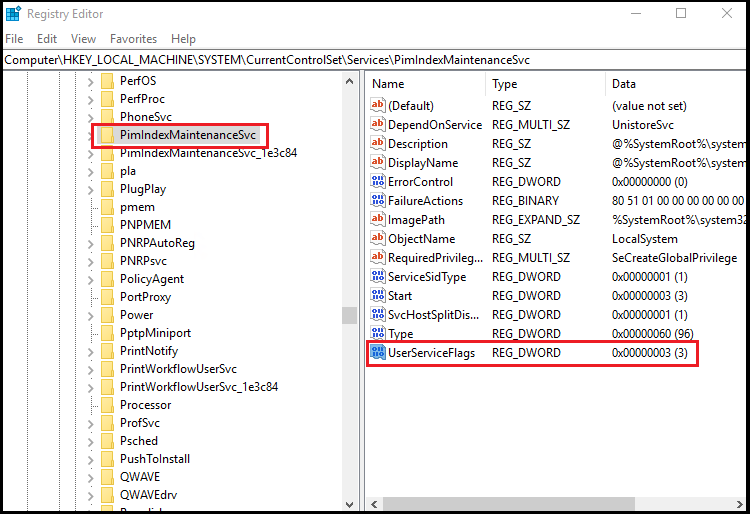Click the values pane horizontal scrollbar thumb
Image resolution: width=750 pixels, height=514 pixels.
click(509, 504)
